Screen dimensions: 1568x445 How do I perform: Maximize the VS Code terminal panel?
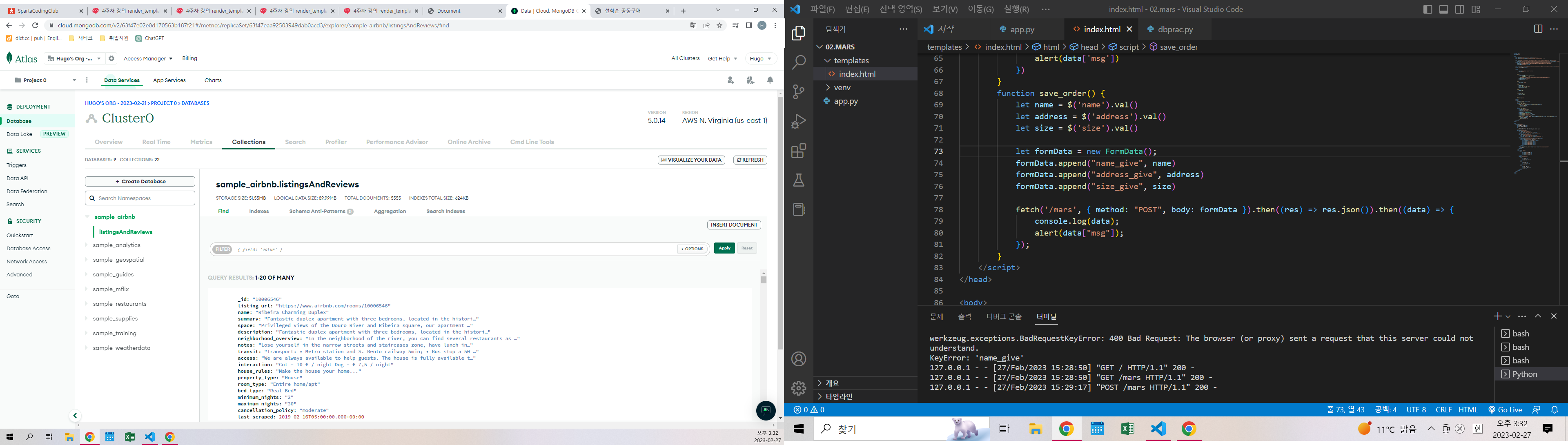pos(1538,316)
